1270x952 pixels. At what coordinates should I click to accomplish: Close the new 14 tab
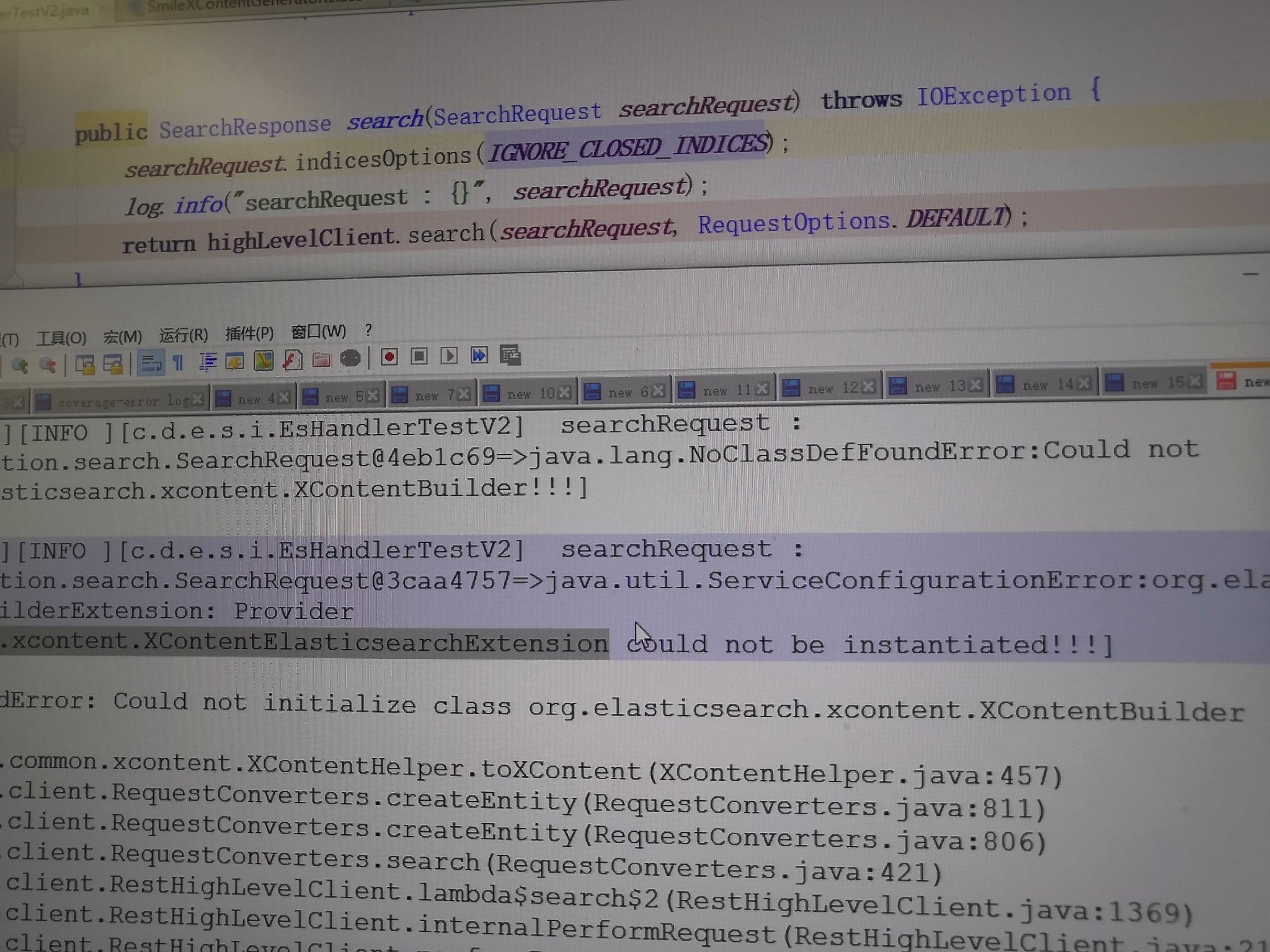point(1083,383)
